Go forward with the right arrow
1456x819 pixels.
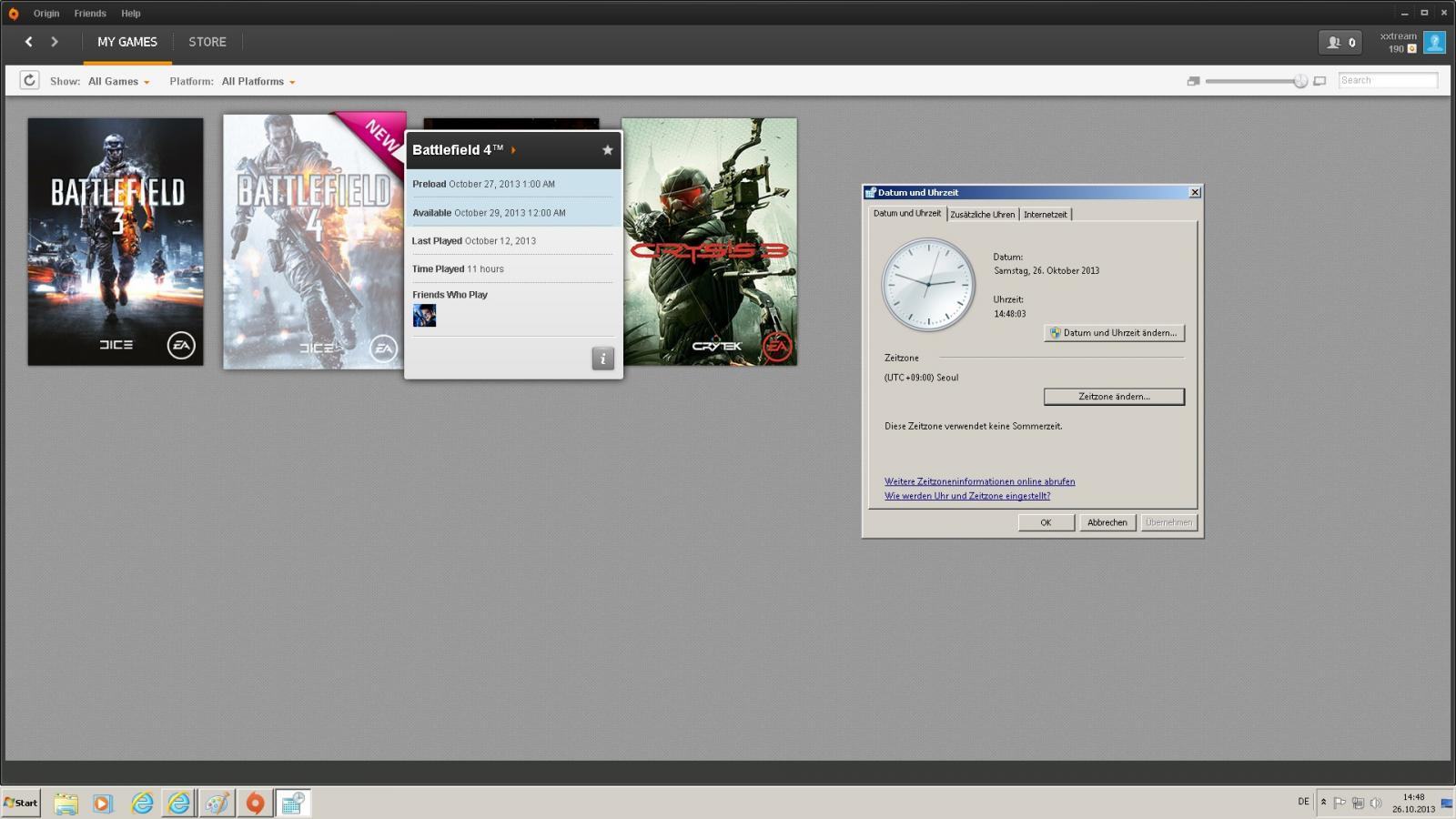[55, 42]
